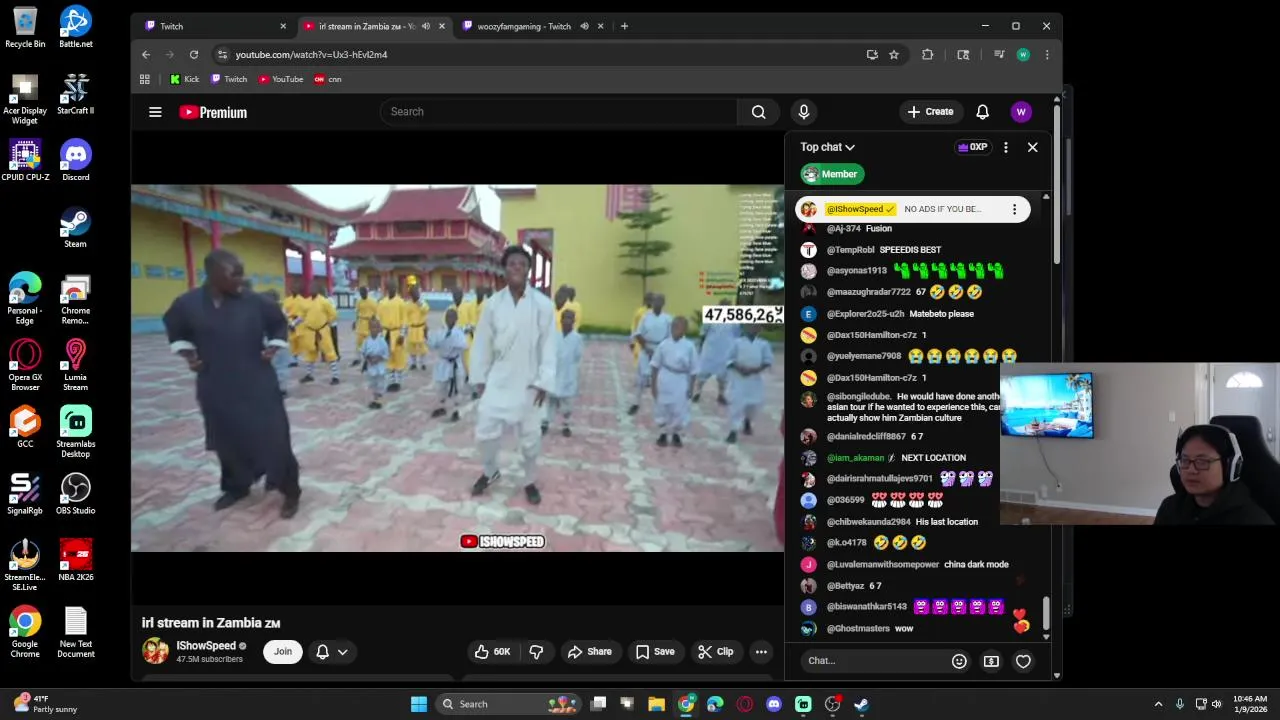Open the cnn bookmark
This screenshot has width=1280, height=720.
coord(328,79)
